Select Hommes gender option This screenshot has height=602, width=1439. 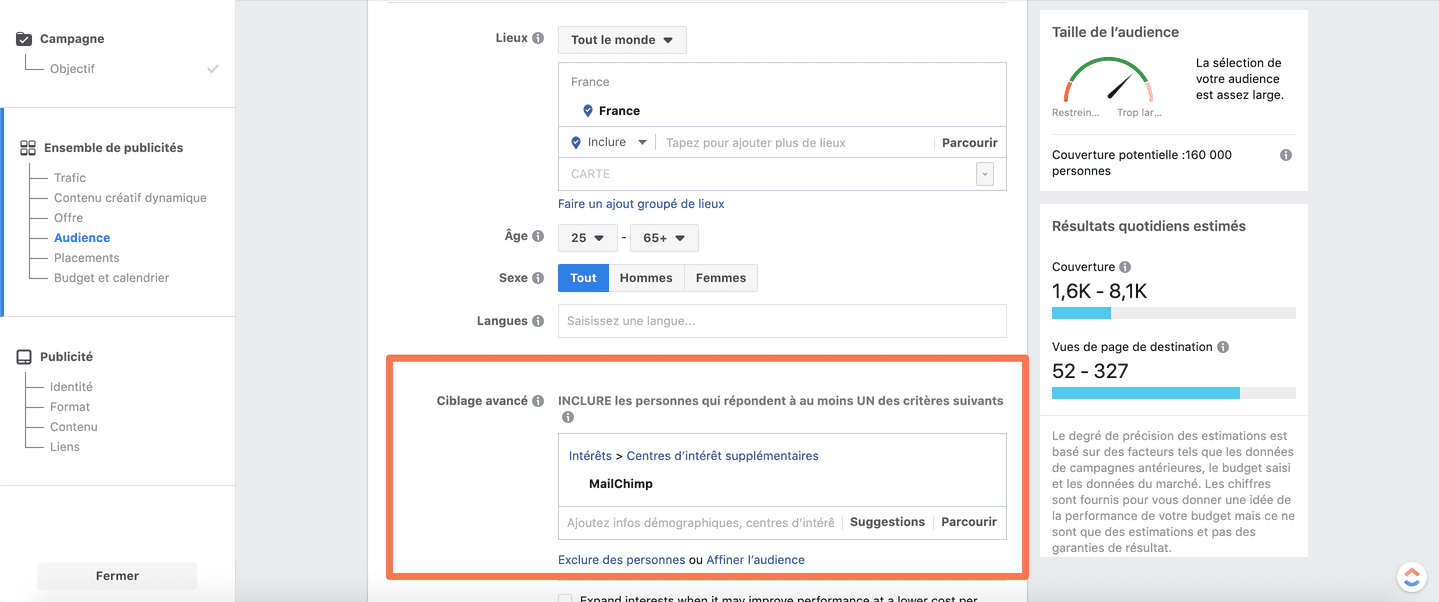pos(646,278)
